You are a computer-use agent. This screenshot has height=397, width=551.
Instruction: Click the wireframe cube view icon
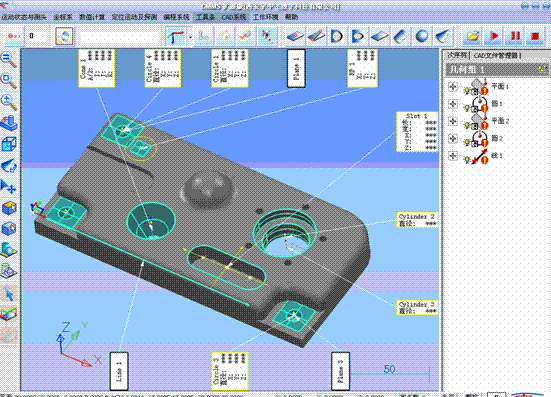coord(9,144)
